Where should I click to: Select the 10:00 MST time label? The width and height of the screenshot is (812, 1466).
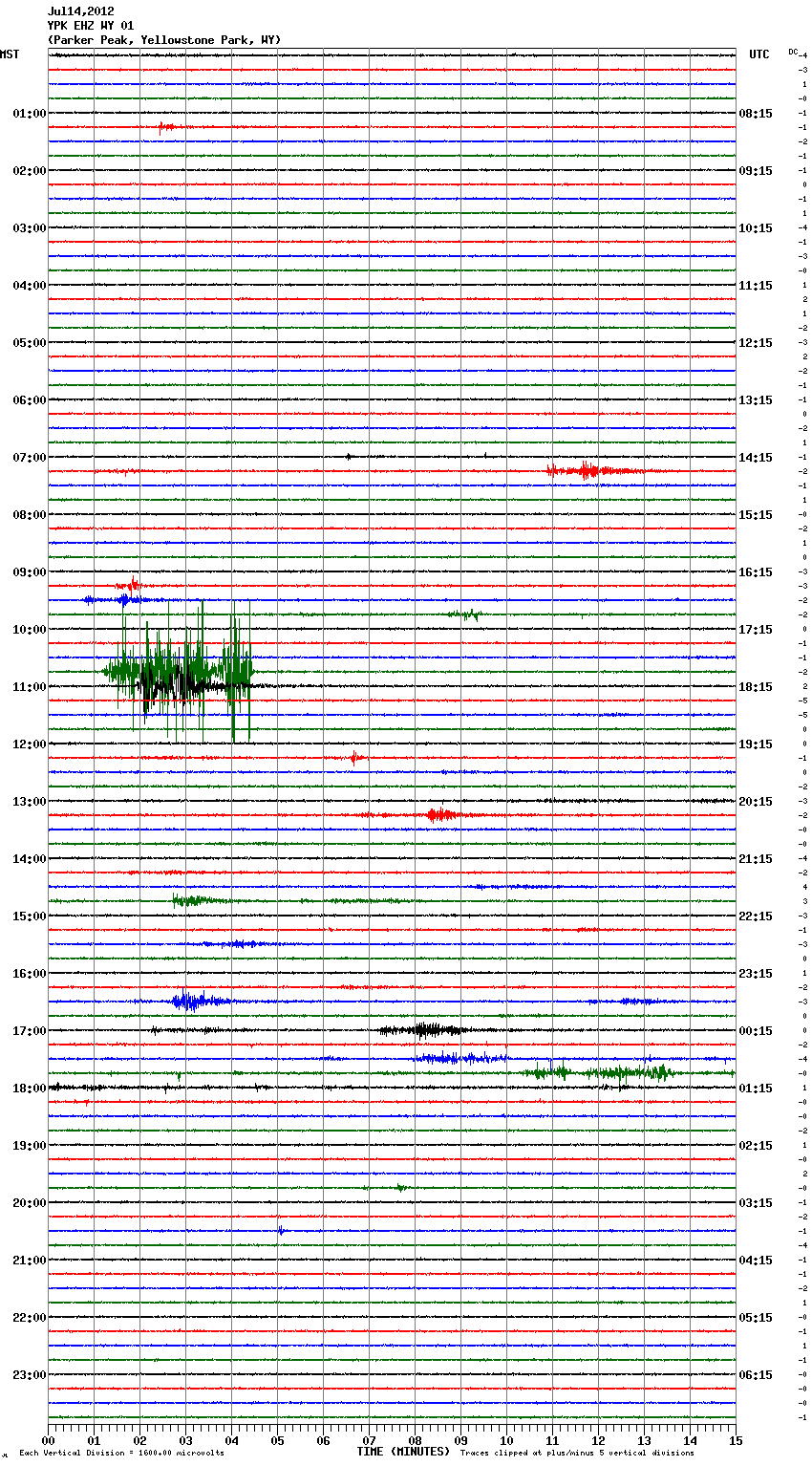point(30,630)
